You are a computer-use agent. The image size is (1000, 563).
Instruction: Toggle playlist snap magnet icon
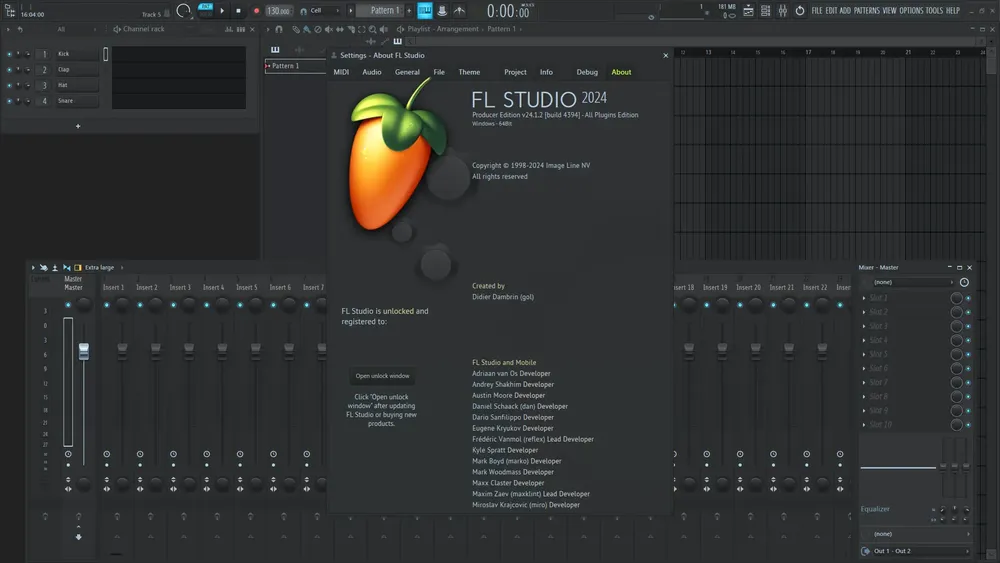tap(279, 29)
